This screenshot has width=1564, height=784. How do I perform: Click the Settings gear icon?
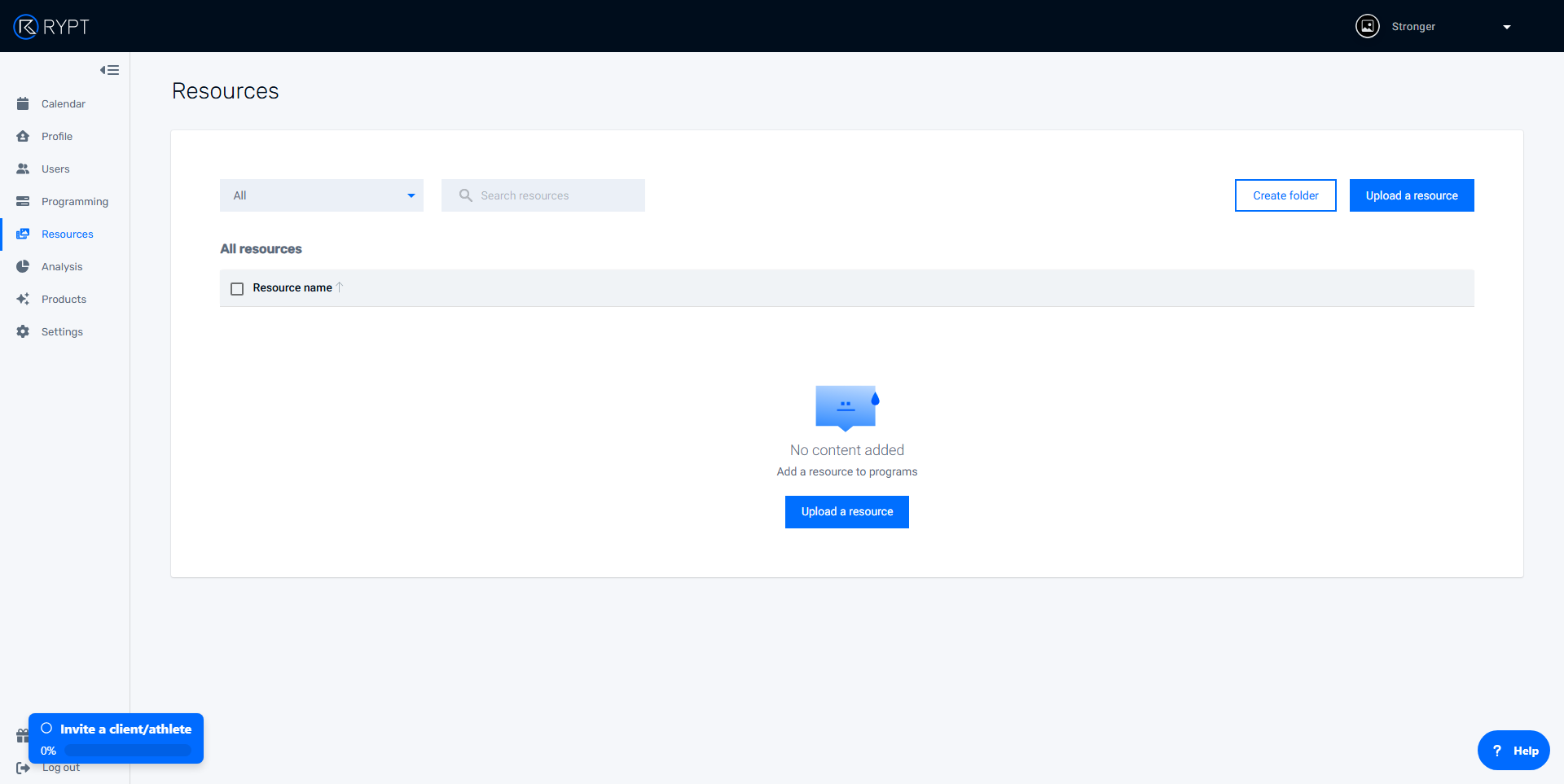tap(23, 331)
